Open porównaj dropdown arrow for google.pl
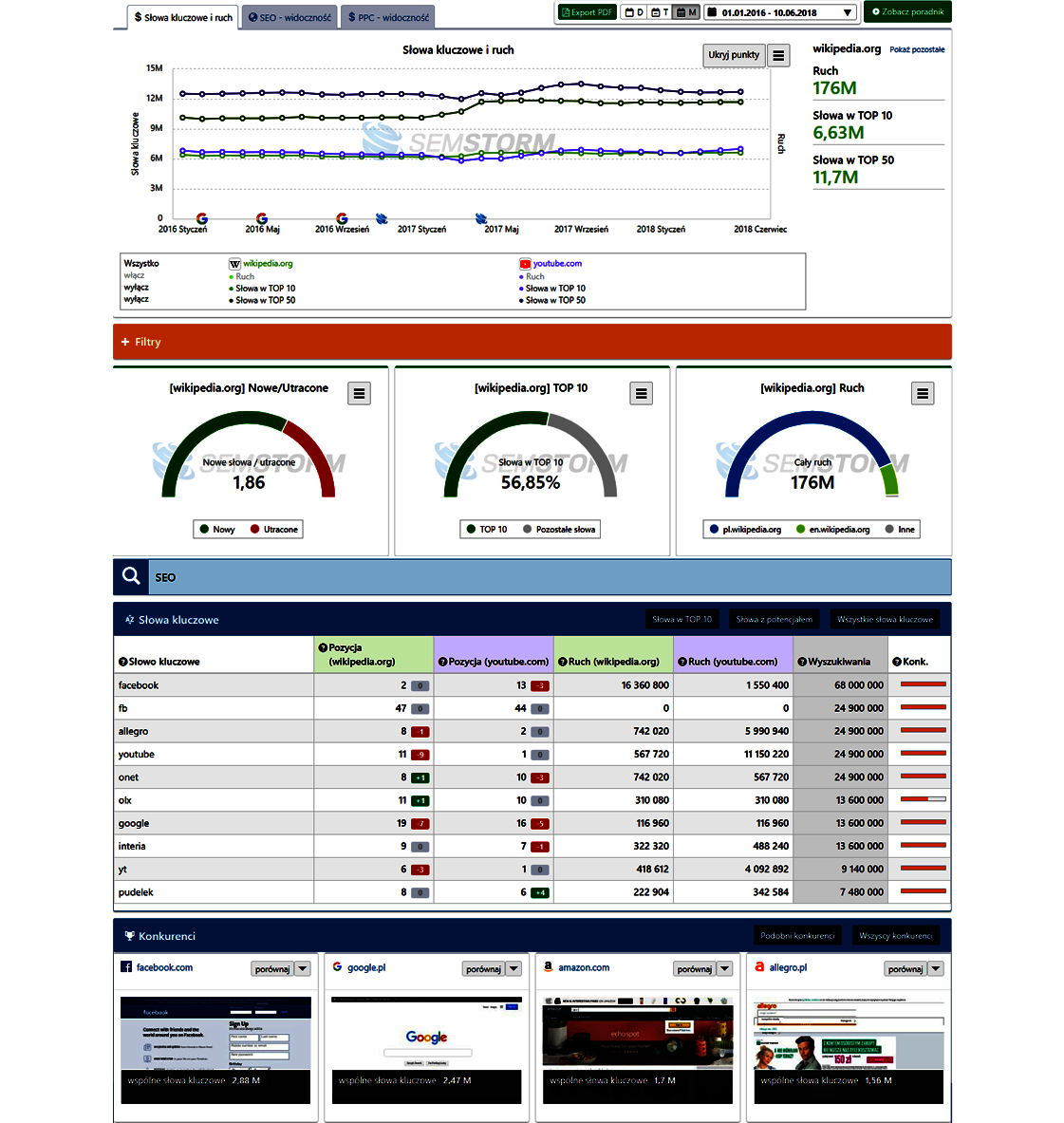Image resolution: width=1064 pixels, height=1123 pixels. (x=513, y=969)
